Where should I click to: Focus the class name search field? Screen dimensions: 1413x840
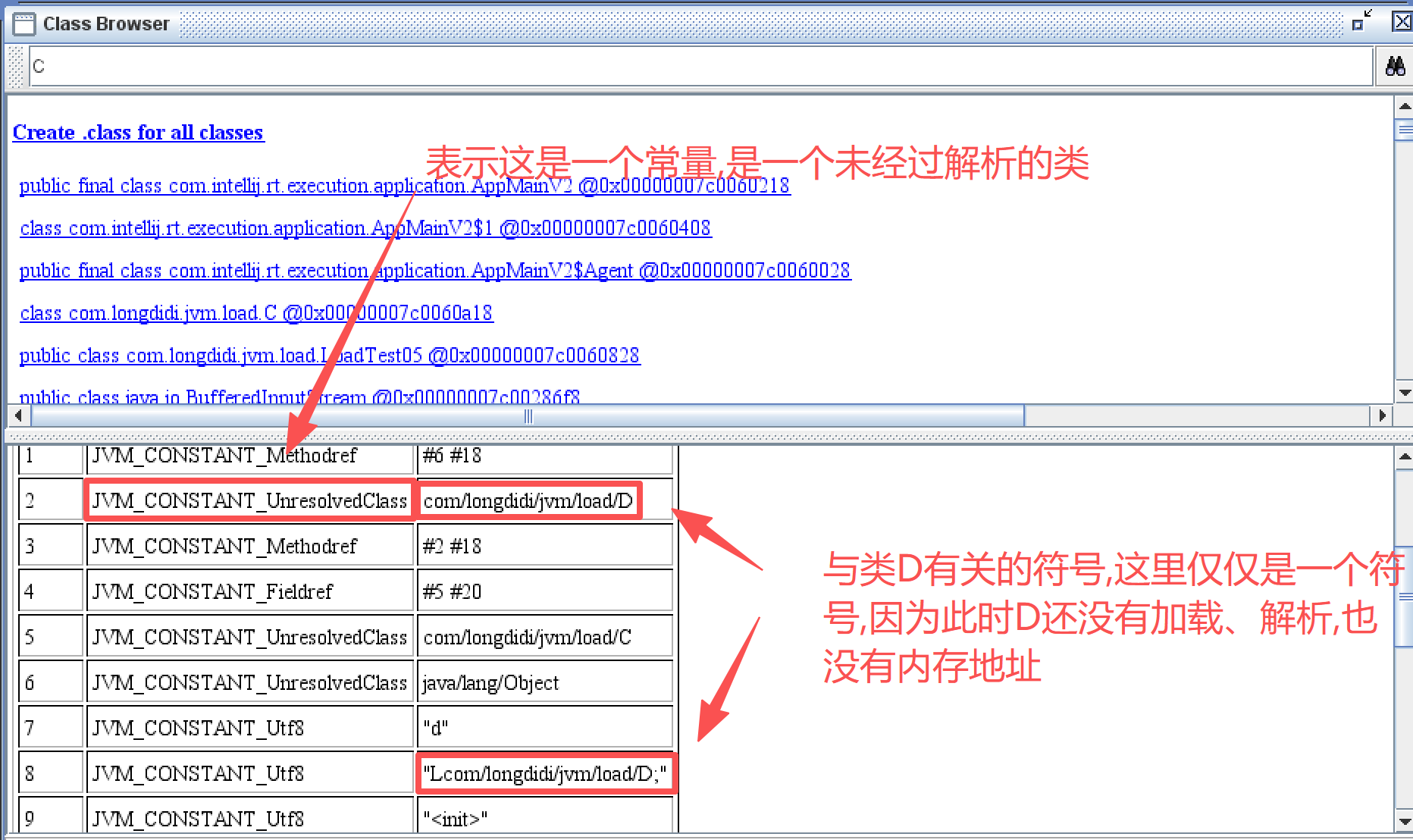[x=701, y=67]
